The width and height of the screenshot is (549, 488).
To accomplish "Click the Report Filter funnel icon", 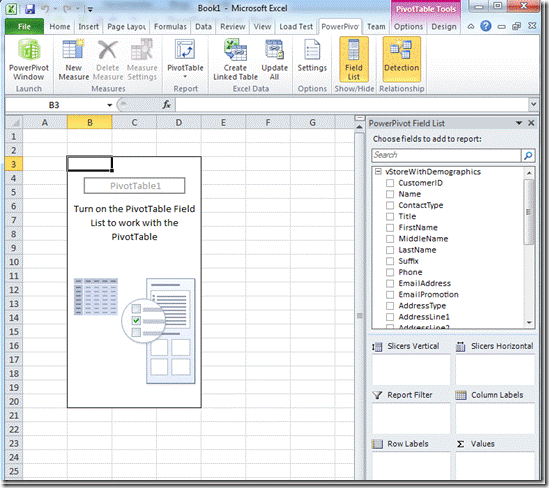I will 377,395.
